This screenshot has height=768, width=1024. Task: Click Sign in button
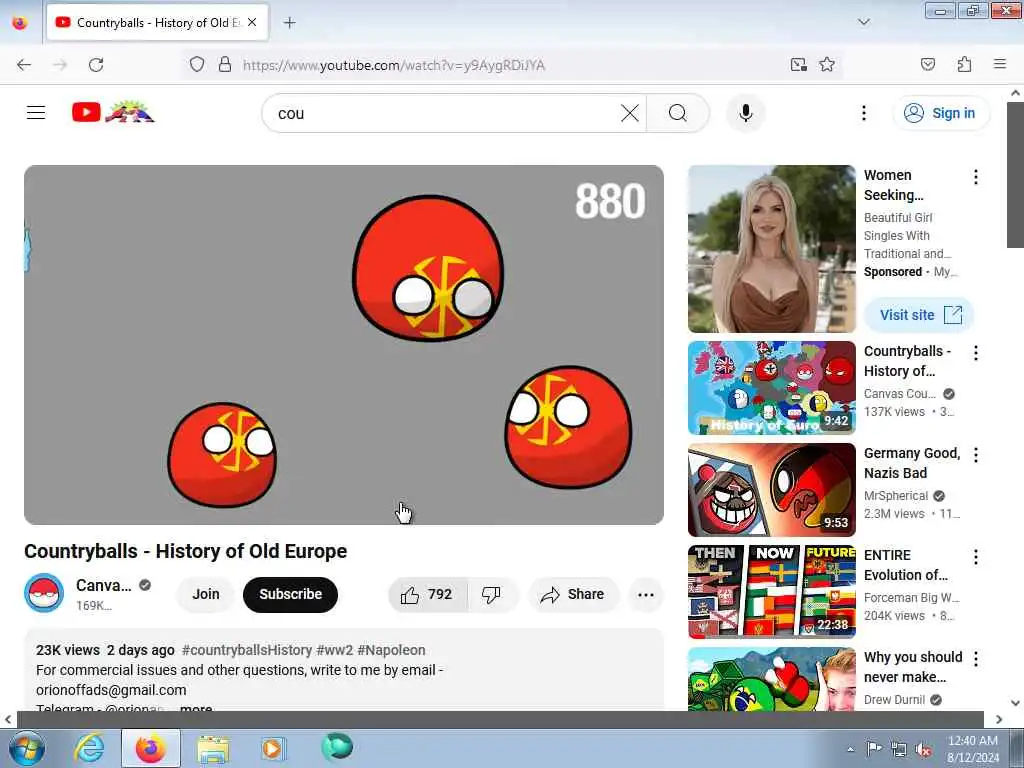pos(940,113)
